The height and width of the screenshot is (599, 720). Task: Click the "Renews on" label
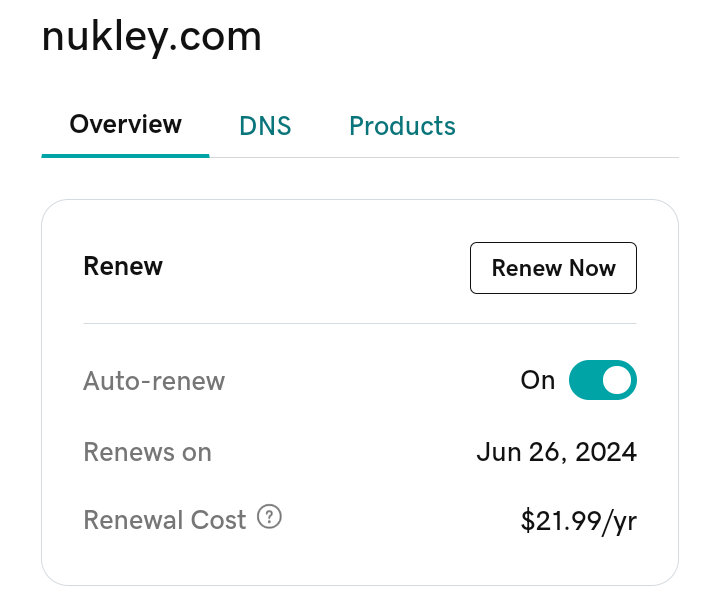(147, 452)
